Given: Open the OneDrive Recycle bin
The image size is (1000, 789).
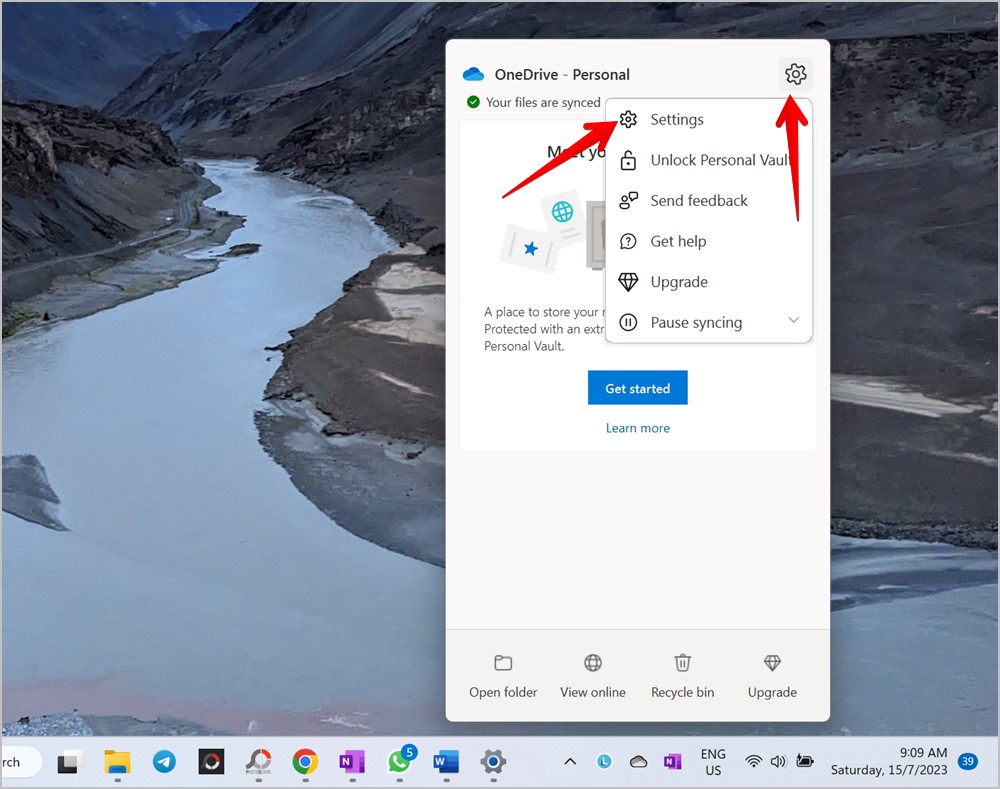Looking at the screenshot, I should [682, 676].
